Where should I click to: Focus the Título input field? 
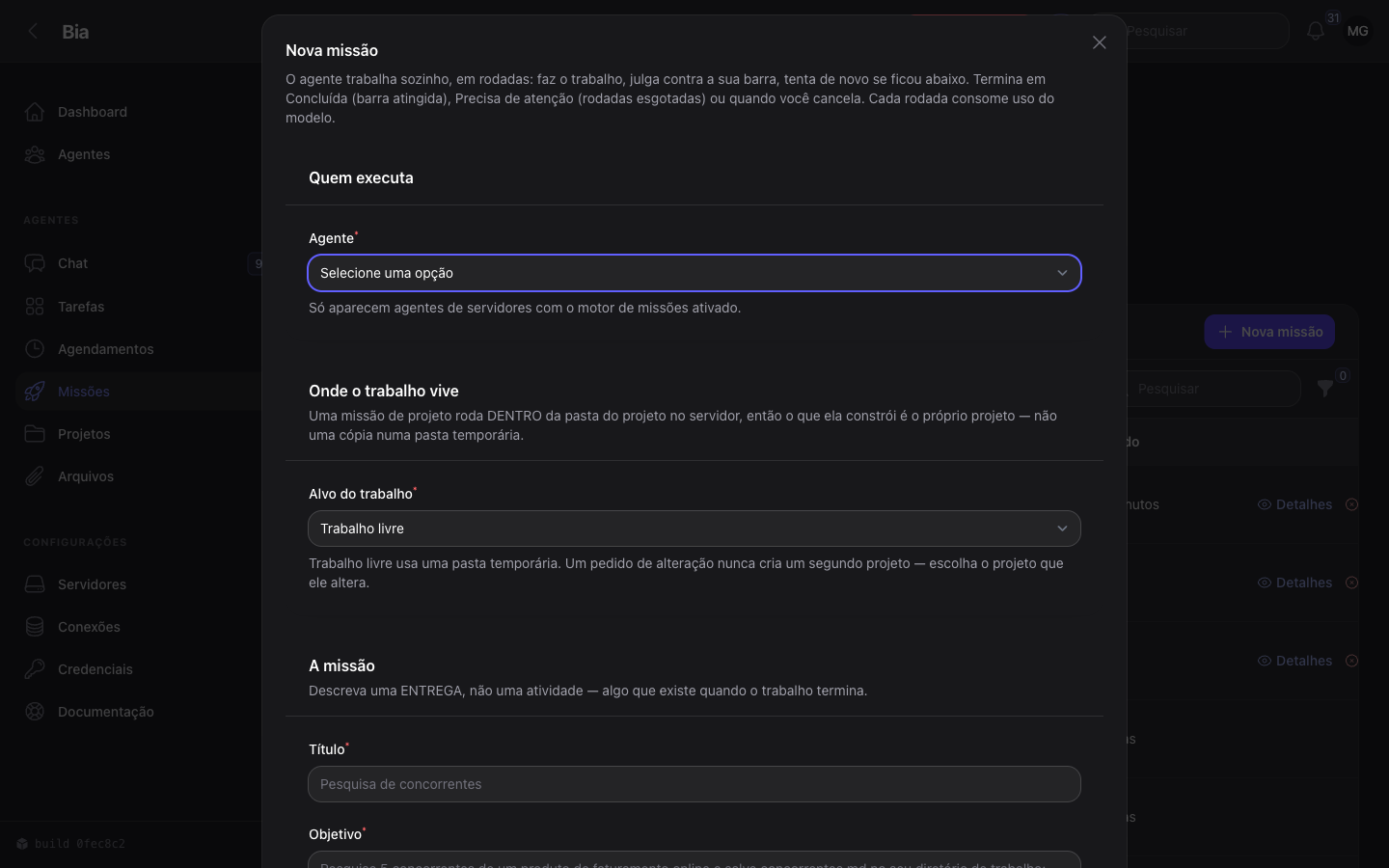[694, 784]
